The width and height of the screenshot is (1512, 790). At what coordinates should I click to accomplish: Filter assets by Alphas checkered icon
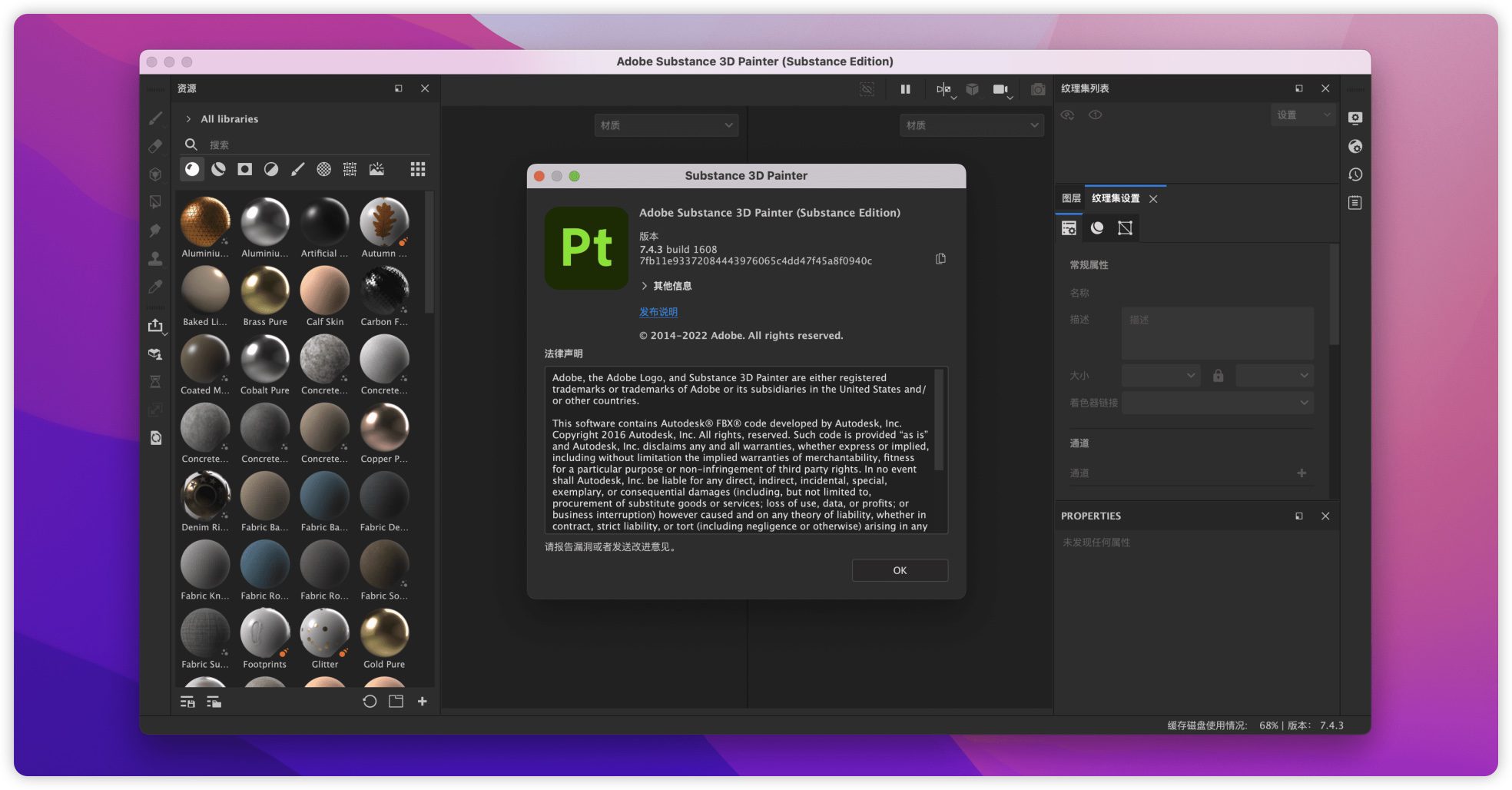click(324, 169)
